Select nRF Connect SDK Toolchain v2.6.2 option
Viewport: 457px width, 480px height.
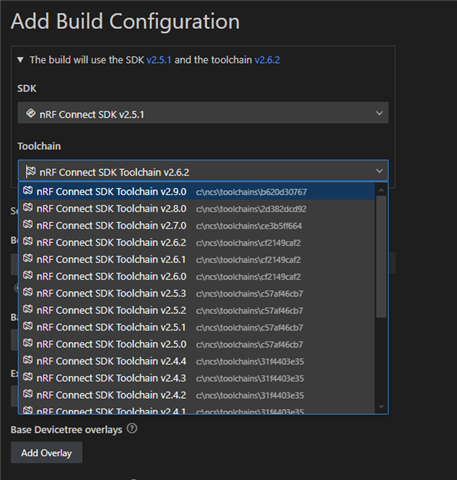click(x=197, y=243)
